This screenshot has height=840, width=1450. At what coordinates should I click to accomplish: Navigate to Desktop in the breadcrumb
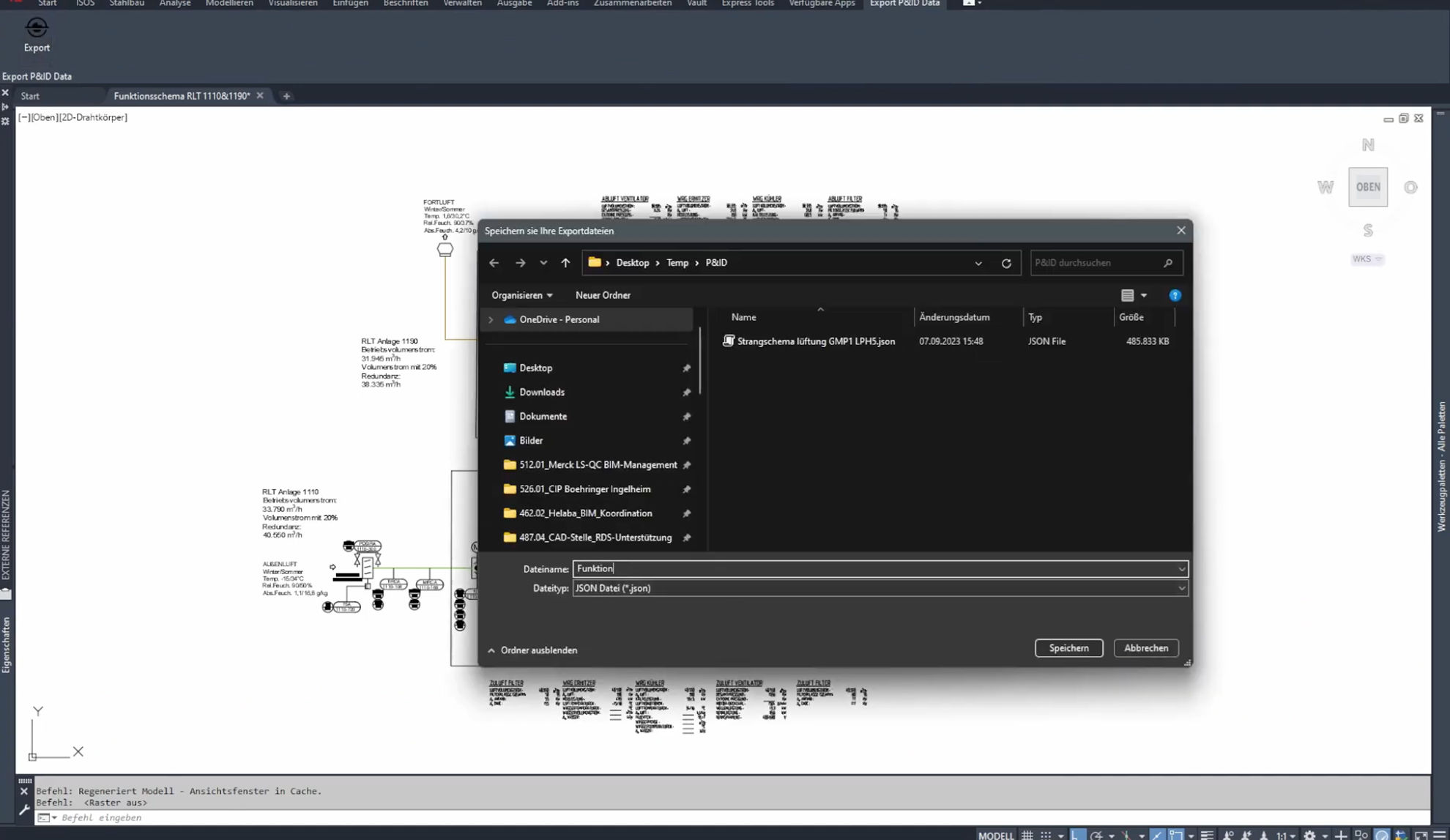coord(633,263)
